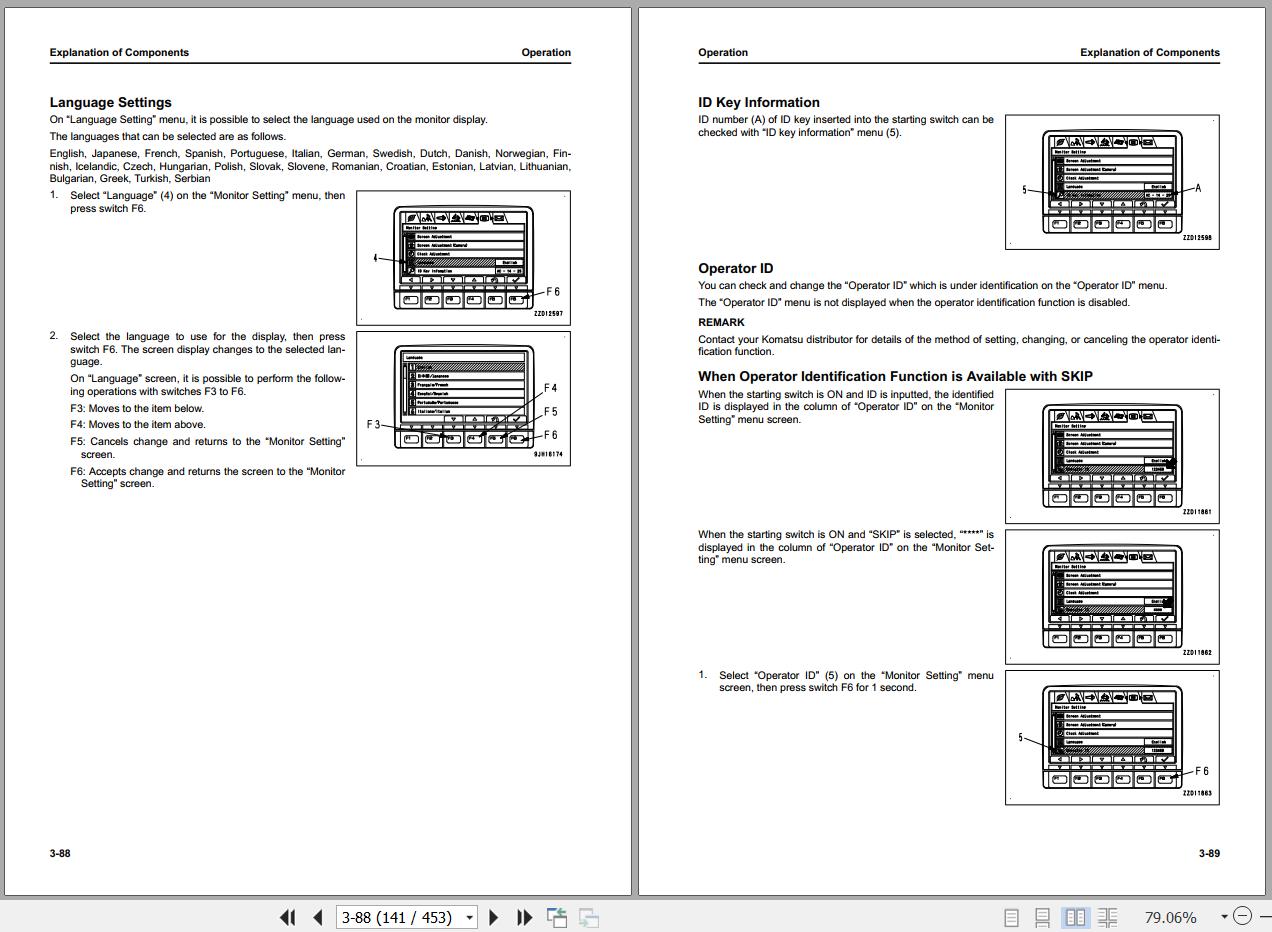Jump to the last page of the document
This screenshot has height=932, width=1272.
tap(524, 917)
